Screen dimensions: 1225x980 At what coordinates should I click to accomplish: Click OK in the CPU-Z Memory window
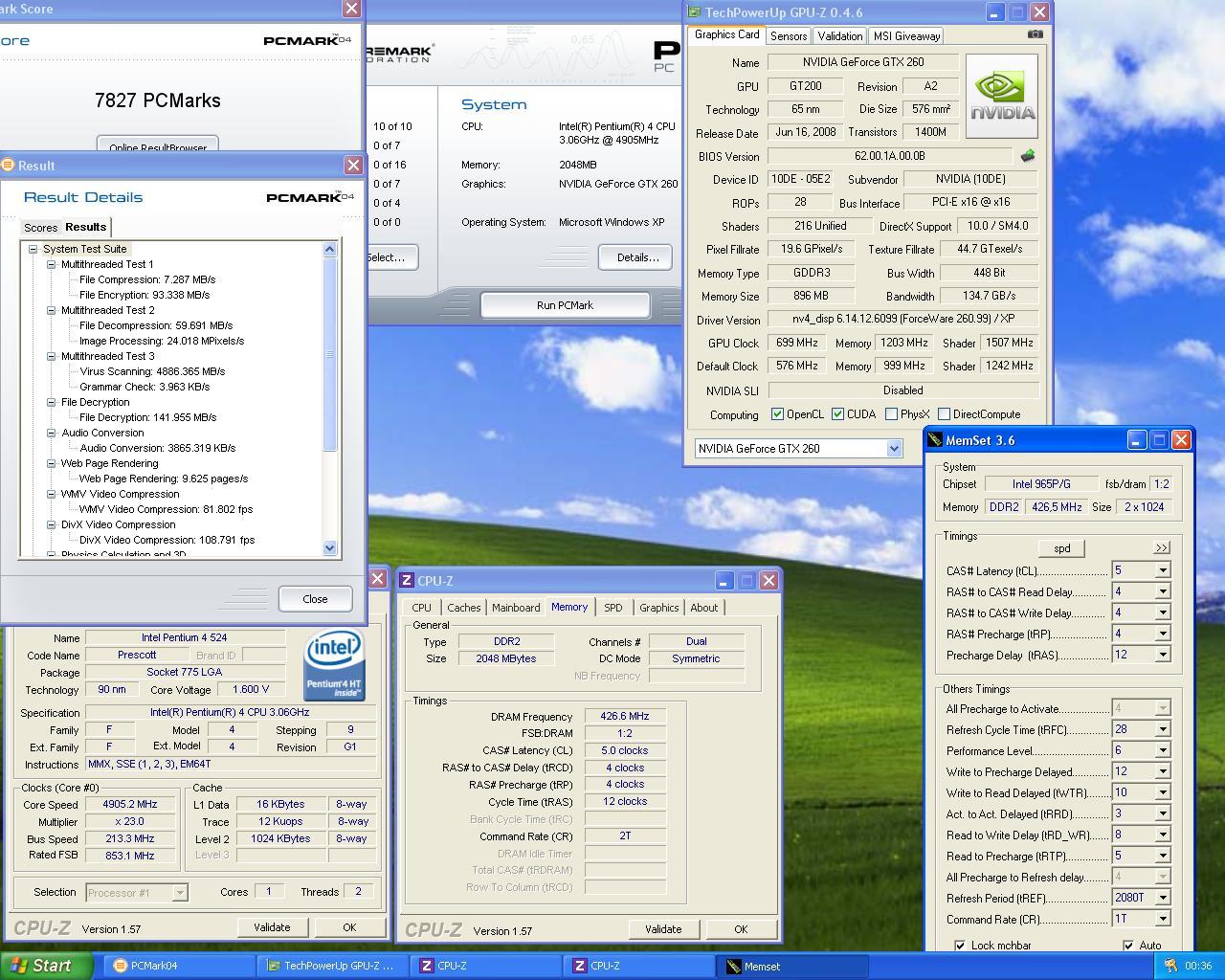pyautogui.click(x=741, y=929)
